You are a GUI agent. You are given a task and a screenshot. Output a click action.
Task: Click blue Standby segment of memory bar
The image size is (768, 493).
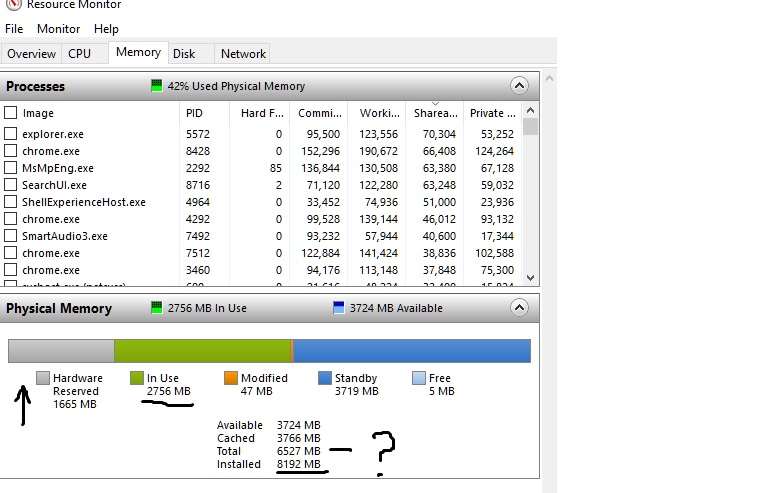[x=412, y=351]
